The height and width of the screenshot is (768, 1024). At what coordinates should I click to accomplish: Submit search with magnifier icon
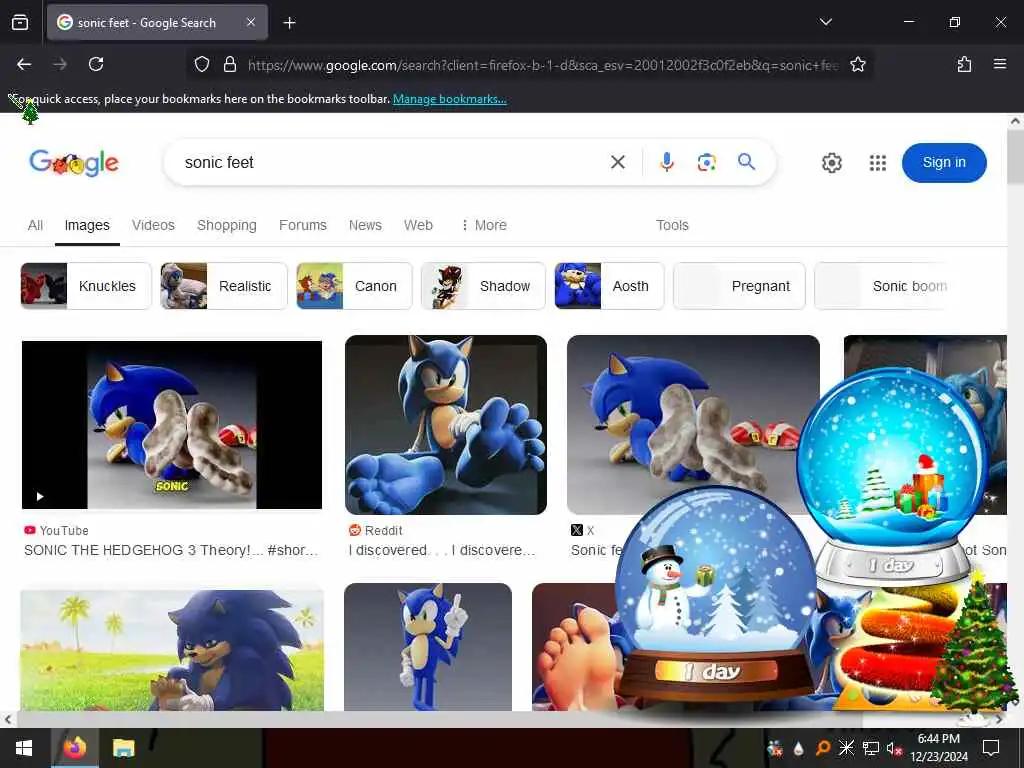(x=746, y=161)
